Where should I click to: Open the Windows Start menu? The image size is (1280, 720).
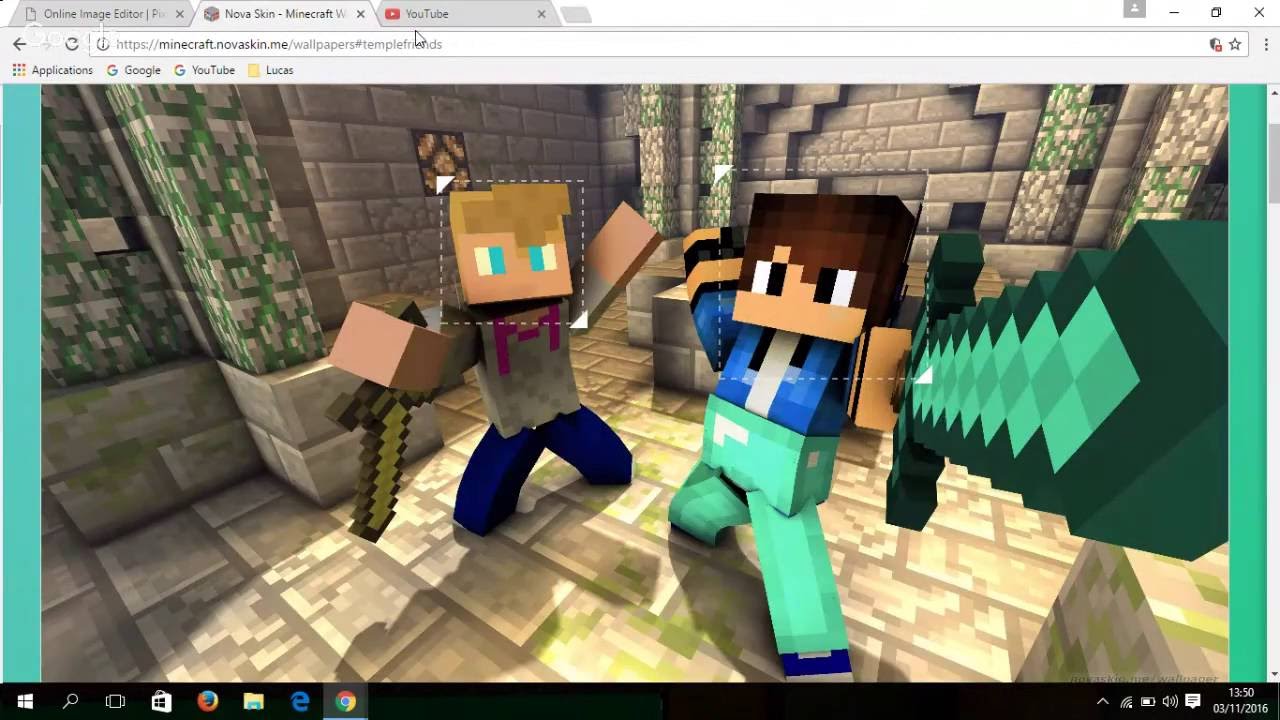[x=25, y=701]
